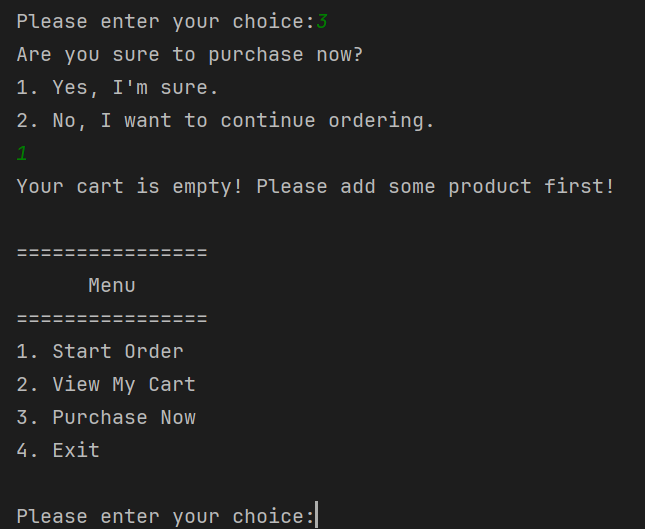Click the "2. No, I want to continue ordering." line
The height and width of the screenshot is (529, 645).
[x=226, y=121]
